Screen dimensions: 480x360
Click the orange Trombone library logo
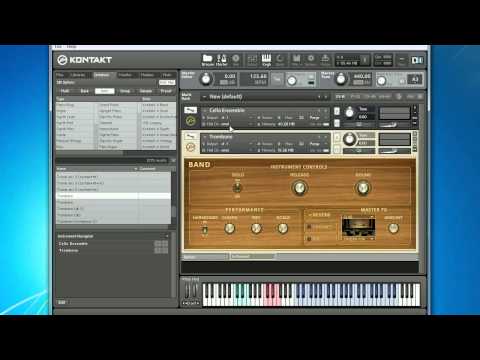tap(191, 147)
